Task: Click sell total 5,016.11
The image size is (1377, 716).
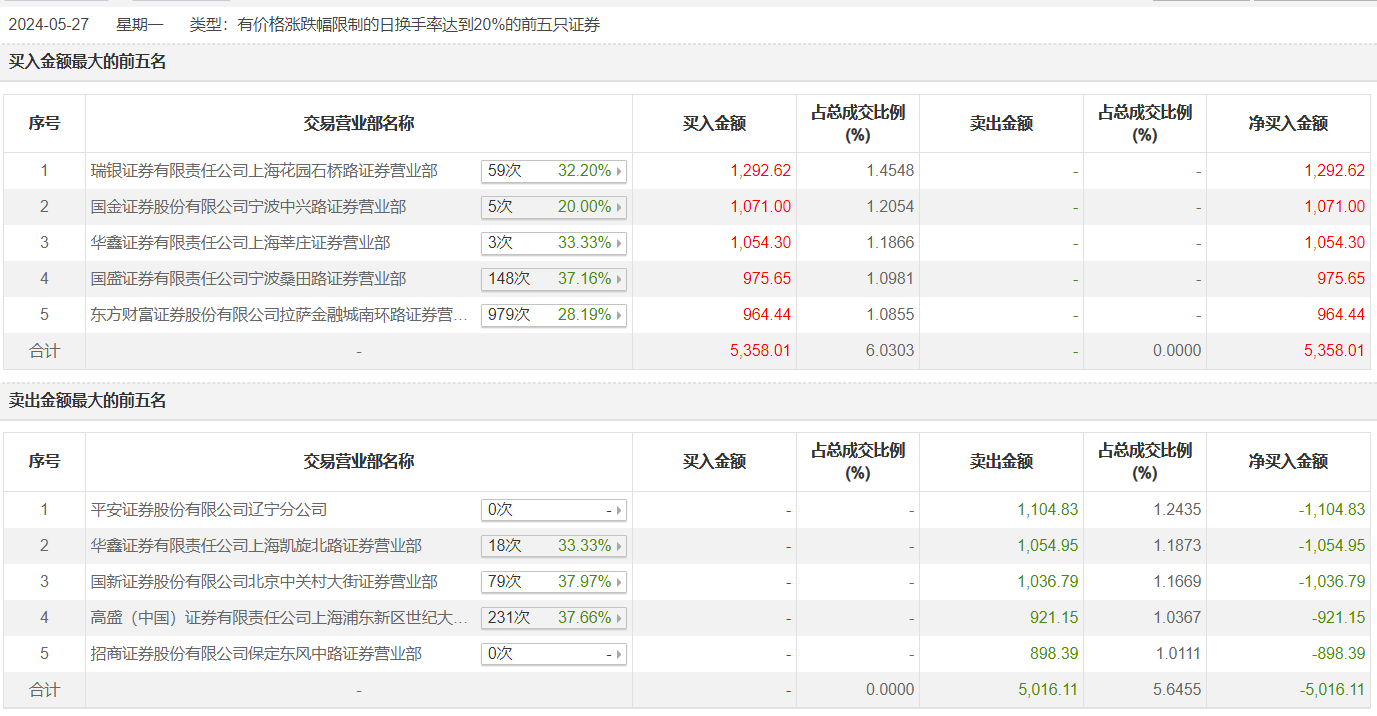Action: click(1048, 690)
